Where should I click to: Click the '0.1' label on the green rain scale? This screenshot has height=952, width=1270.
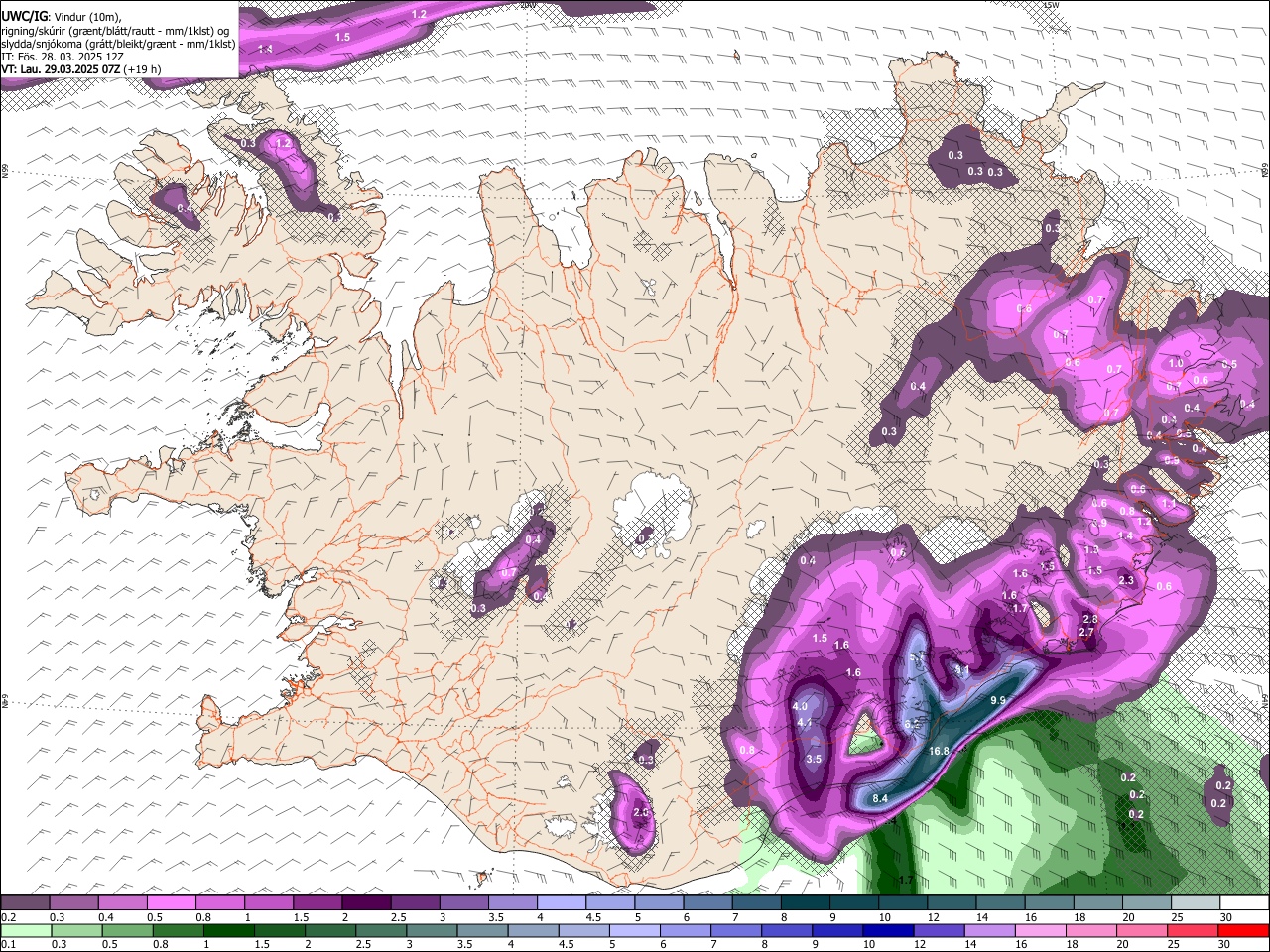coord(8,944)
